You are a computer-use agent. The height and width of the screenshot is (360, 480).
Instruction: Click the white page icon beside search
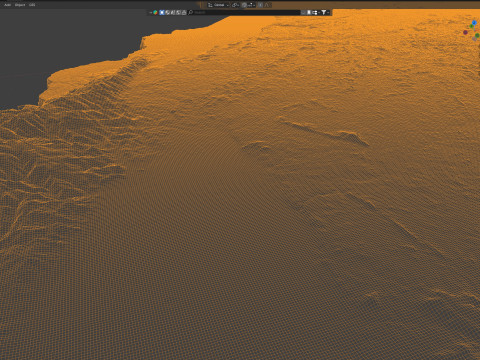(309, 12)
